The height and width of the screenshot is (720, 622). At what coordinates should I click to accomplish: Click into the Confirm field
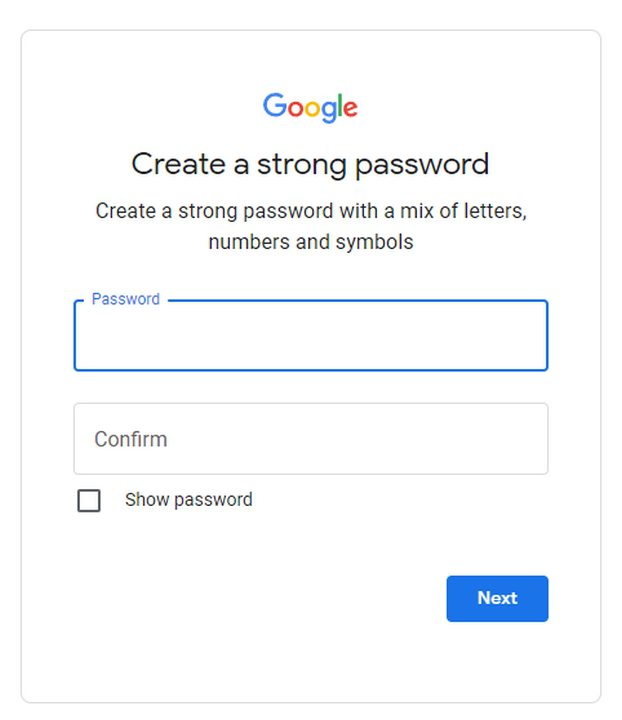(x=310, y=439)
